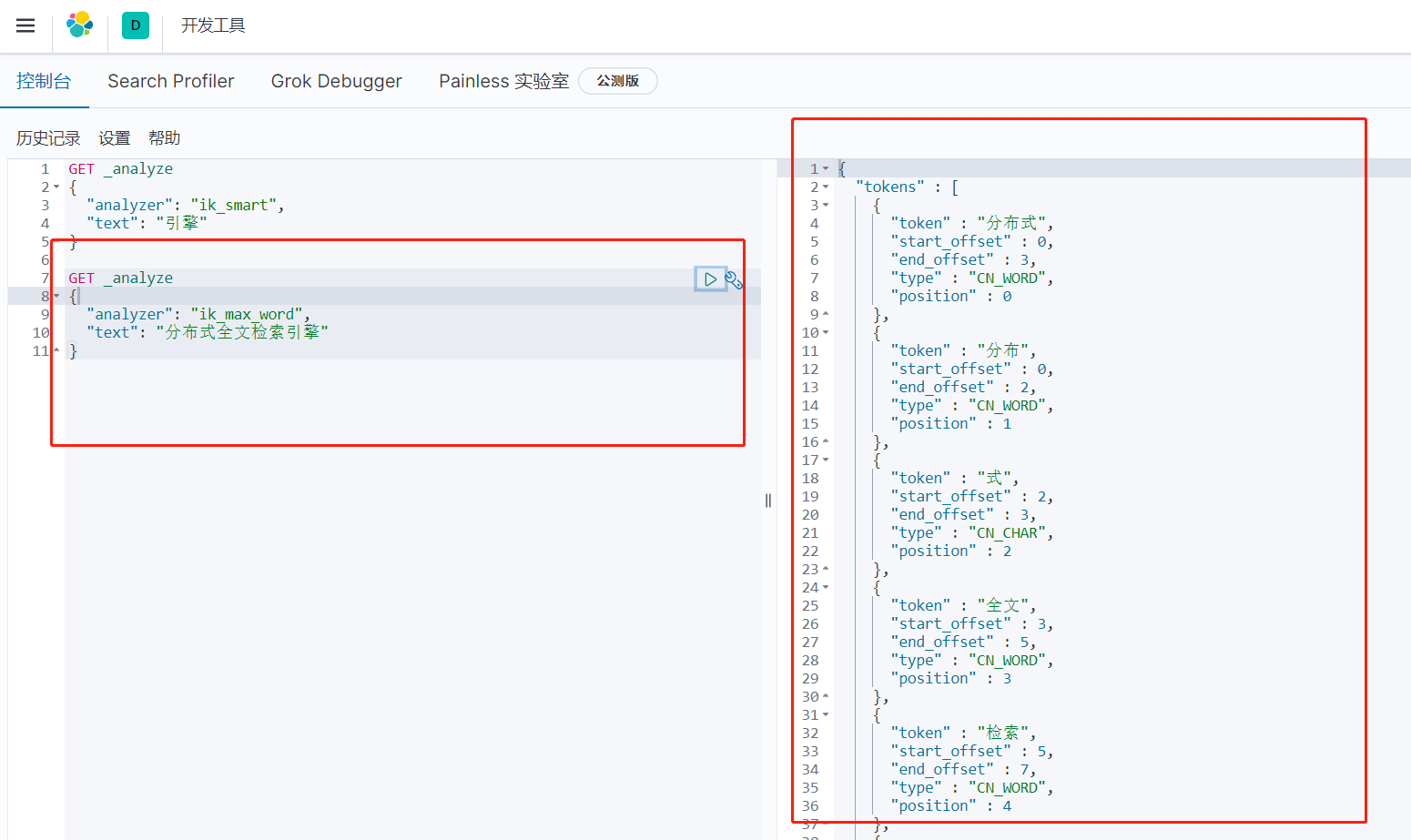
Task: Fold the token object at output line 17
Action: click(826, 460)
